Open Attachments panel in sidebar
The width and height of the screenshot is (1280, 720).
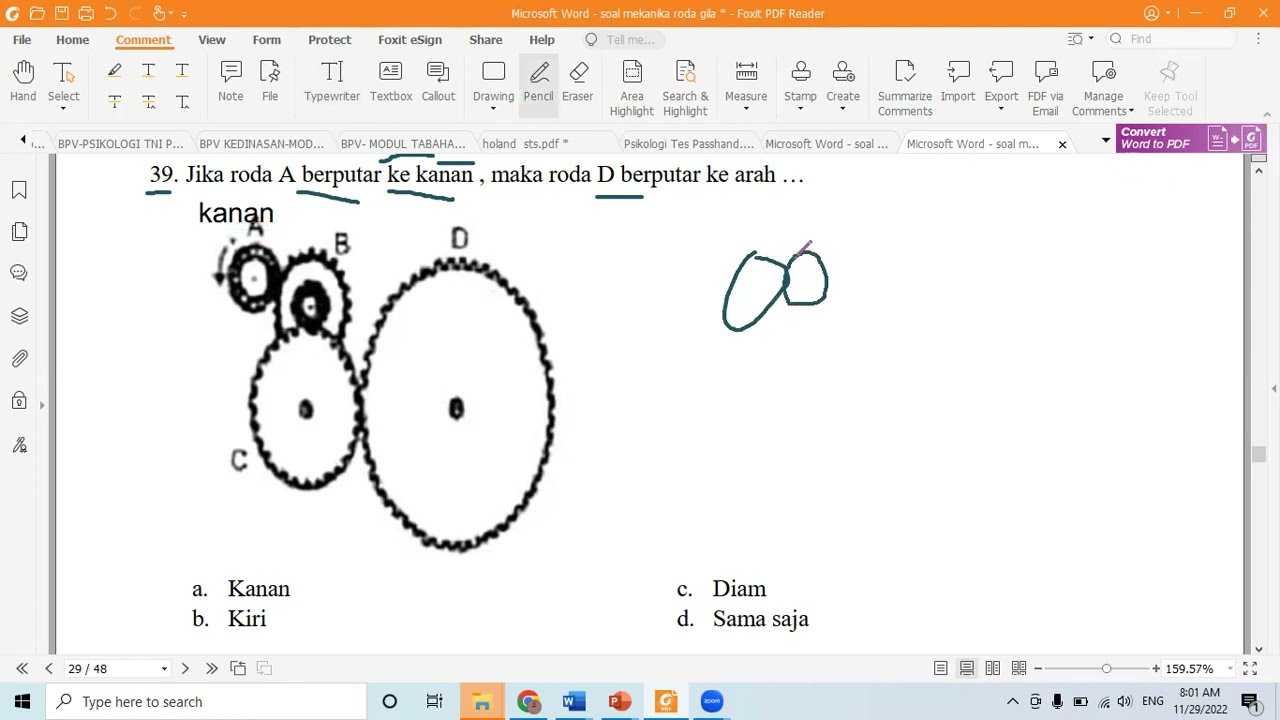19,358
